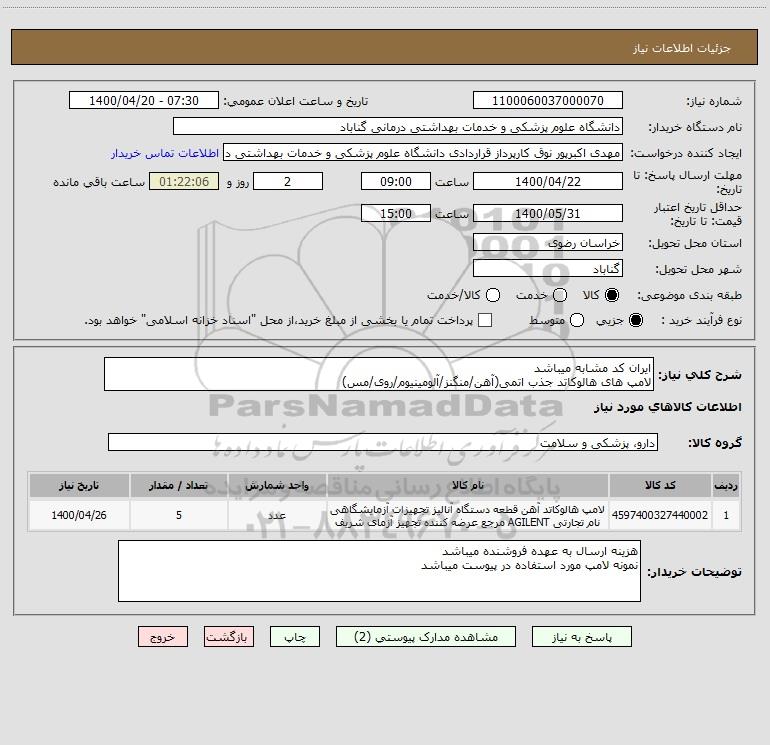Click the remaining time field 01:22:06
This screenshot has width=770, height=745.
[184, 181]
